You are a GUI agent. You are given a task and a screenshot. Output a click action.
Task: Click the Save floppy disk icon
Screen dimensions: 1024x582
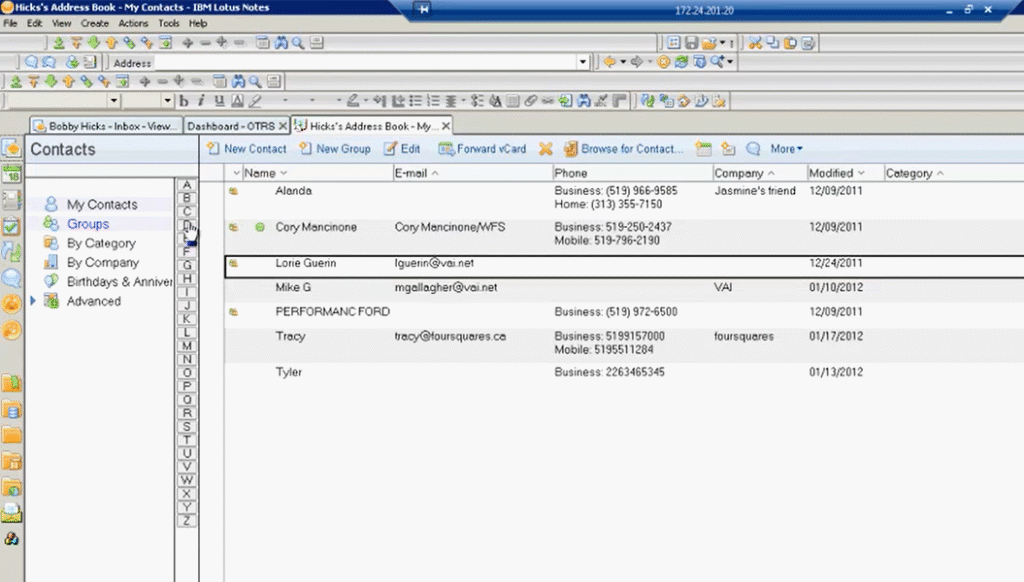click(x=691, y=43)
